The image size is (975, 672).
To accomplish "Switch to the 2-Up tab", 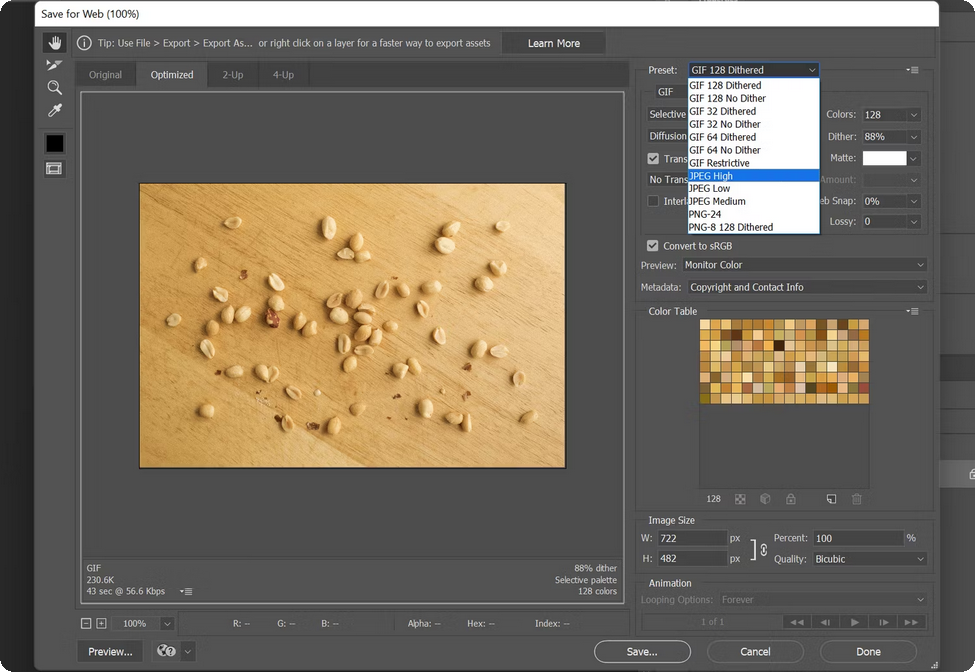I will coord(232,75).
